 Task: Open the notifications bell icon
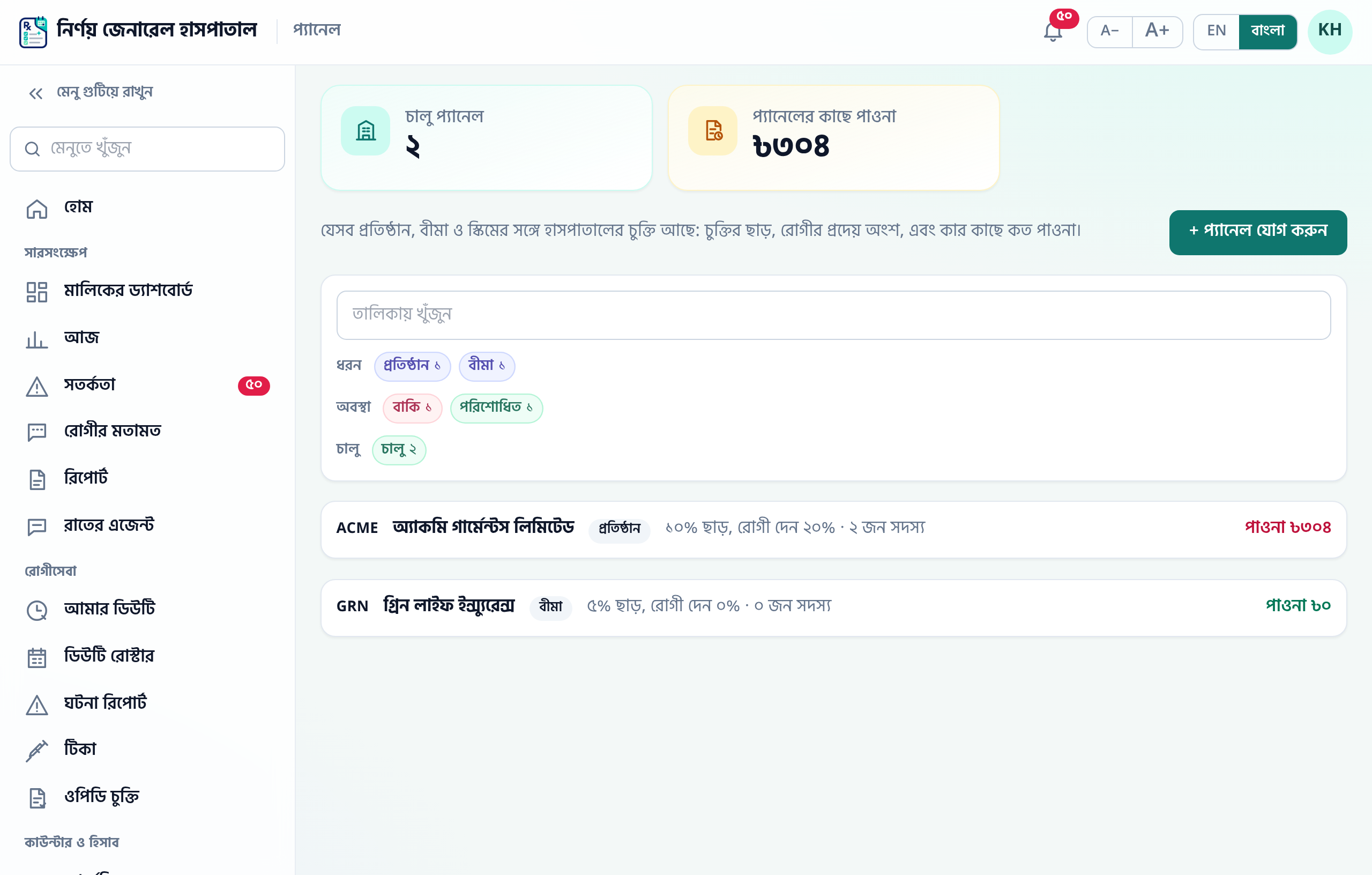click(1053, 32)
